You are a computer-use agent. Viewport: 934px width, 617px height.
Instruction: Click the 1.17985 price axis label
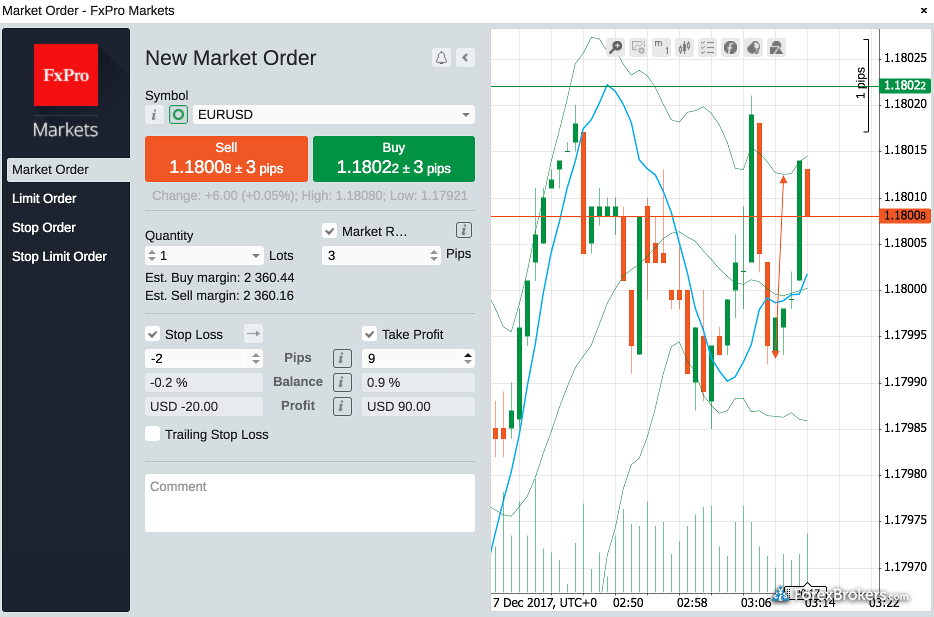[x=905, y=428]
